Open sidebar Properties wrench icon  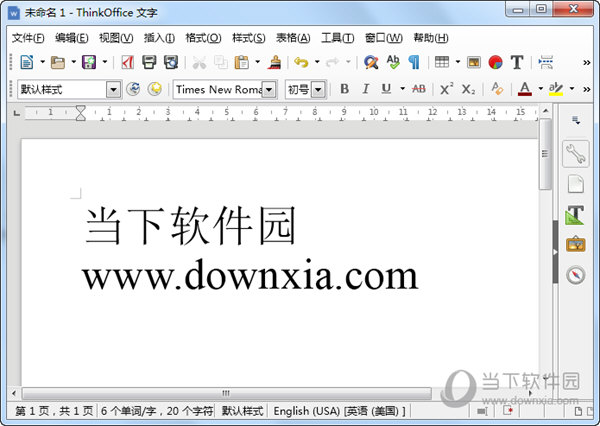576,154
